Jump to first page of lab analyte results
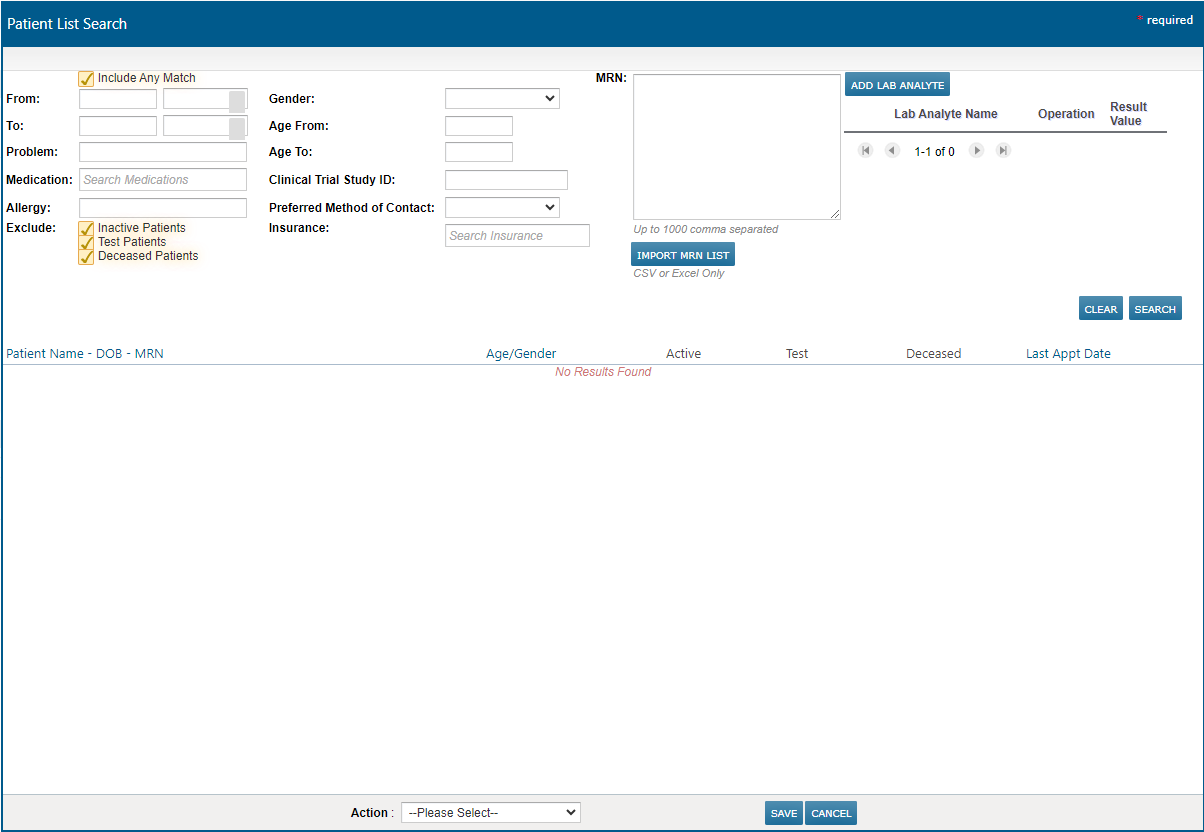The width and height of the screenshot is (1204, 832). coord(865,150)
